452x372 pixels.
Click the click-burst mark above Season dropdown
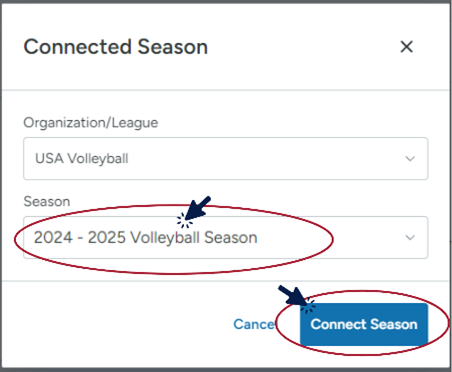185,220
